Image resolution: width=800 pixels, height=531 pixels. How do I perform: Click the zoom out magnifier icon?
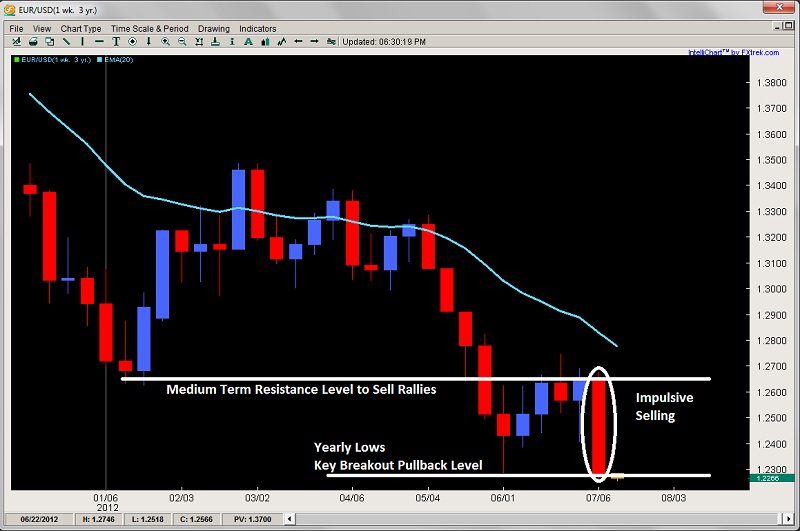point(182,41)
